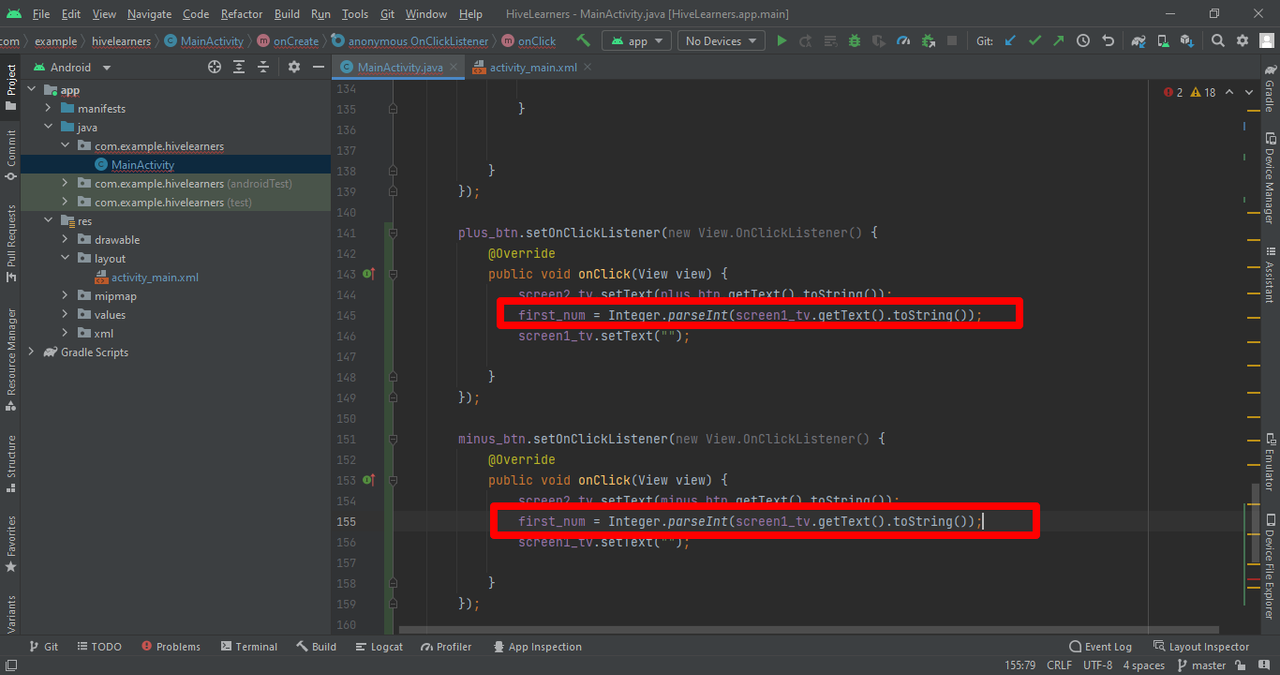Switch to activity_main.xml editor tab
Screen dimensions: 1280x675
pos(533,67)
